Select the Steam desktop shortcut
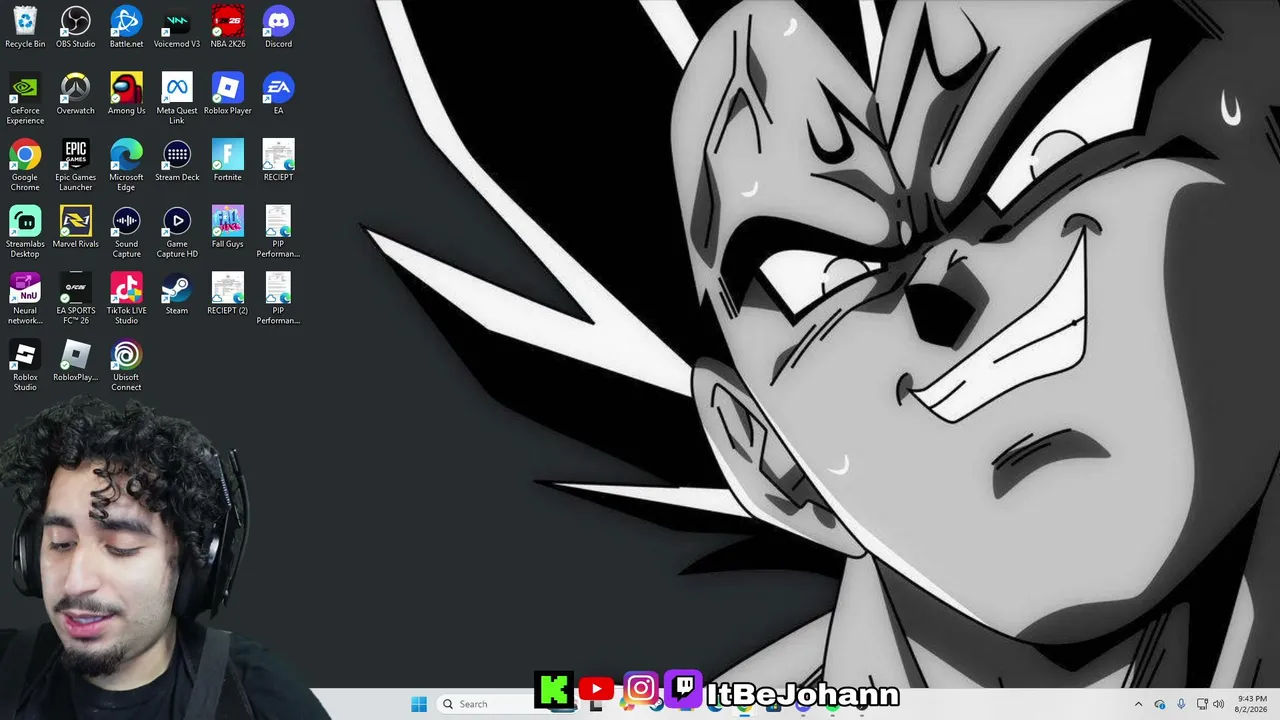 click(x=177, y=295)
